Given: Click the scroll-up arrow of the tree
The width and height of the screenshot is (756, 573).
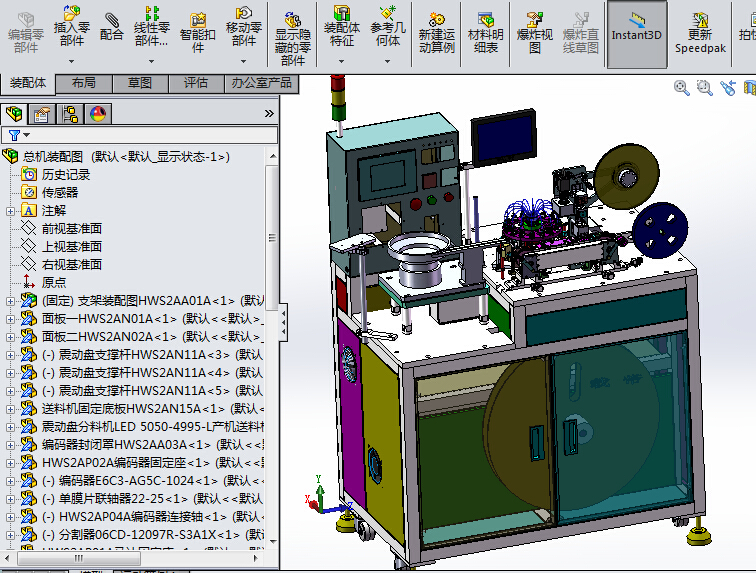Looking at the screenshot, I should coord(273,156).
